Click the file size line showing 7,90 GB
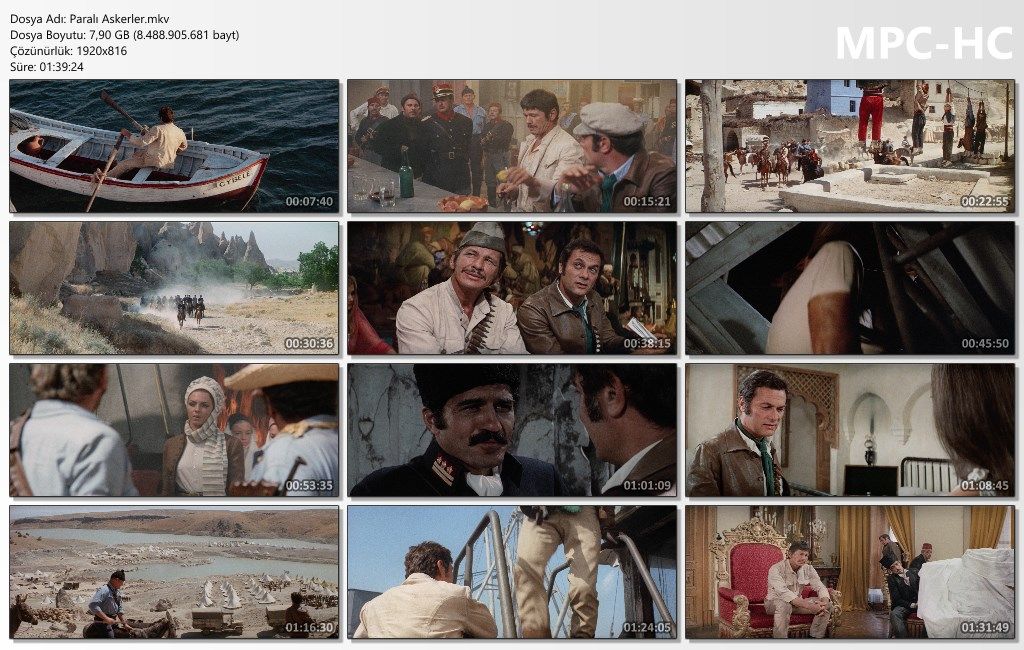Screen dimensions: 1024x650 124,35
